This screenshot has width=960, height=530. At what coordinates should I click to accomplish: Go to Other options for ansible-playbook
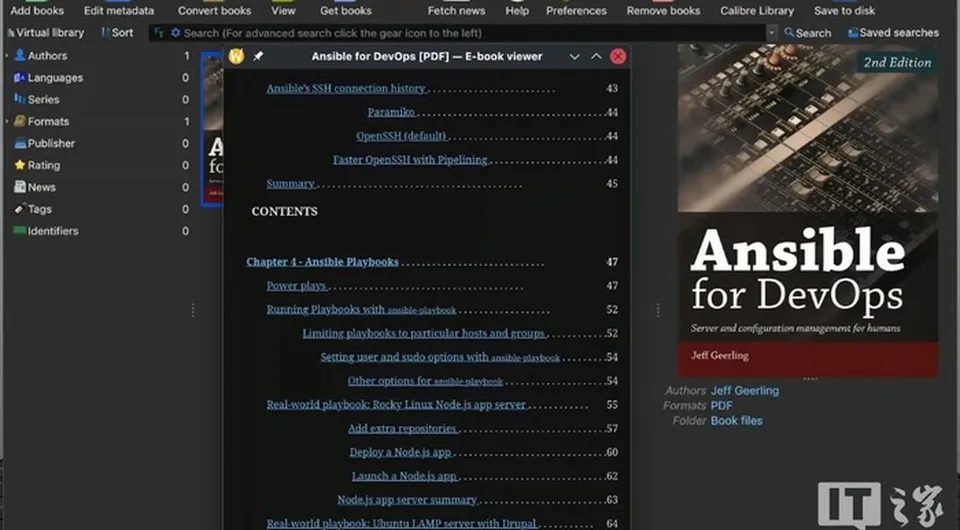point(425,381)
